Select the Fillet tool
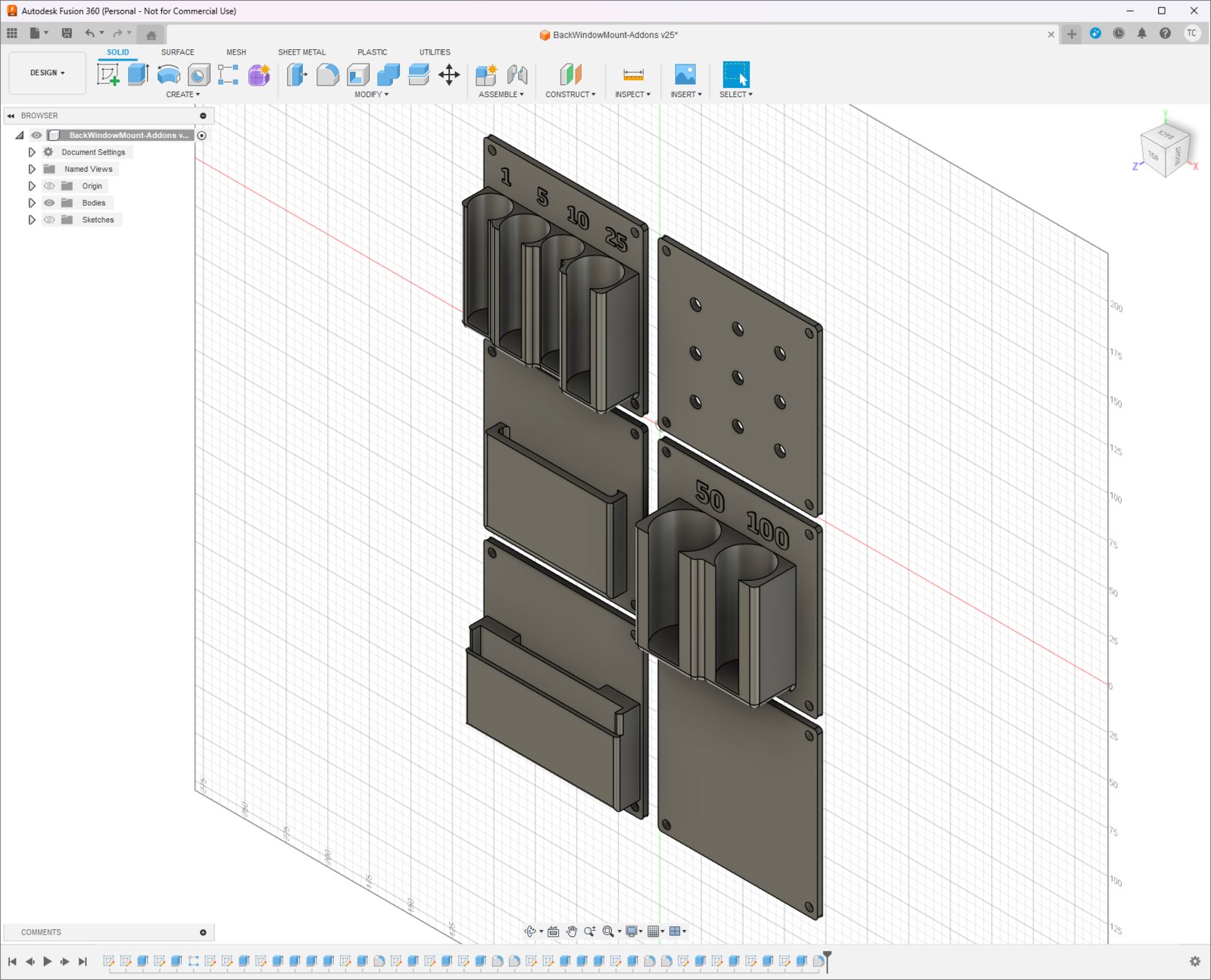1211x980 pixels. point(327,74)
